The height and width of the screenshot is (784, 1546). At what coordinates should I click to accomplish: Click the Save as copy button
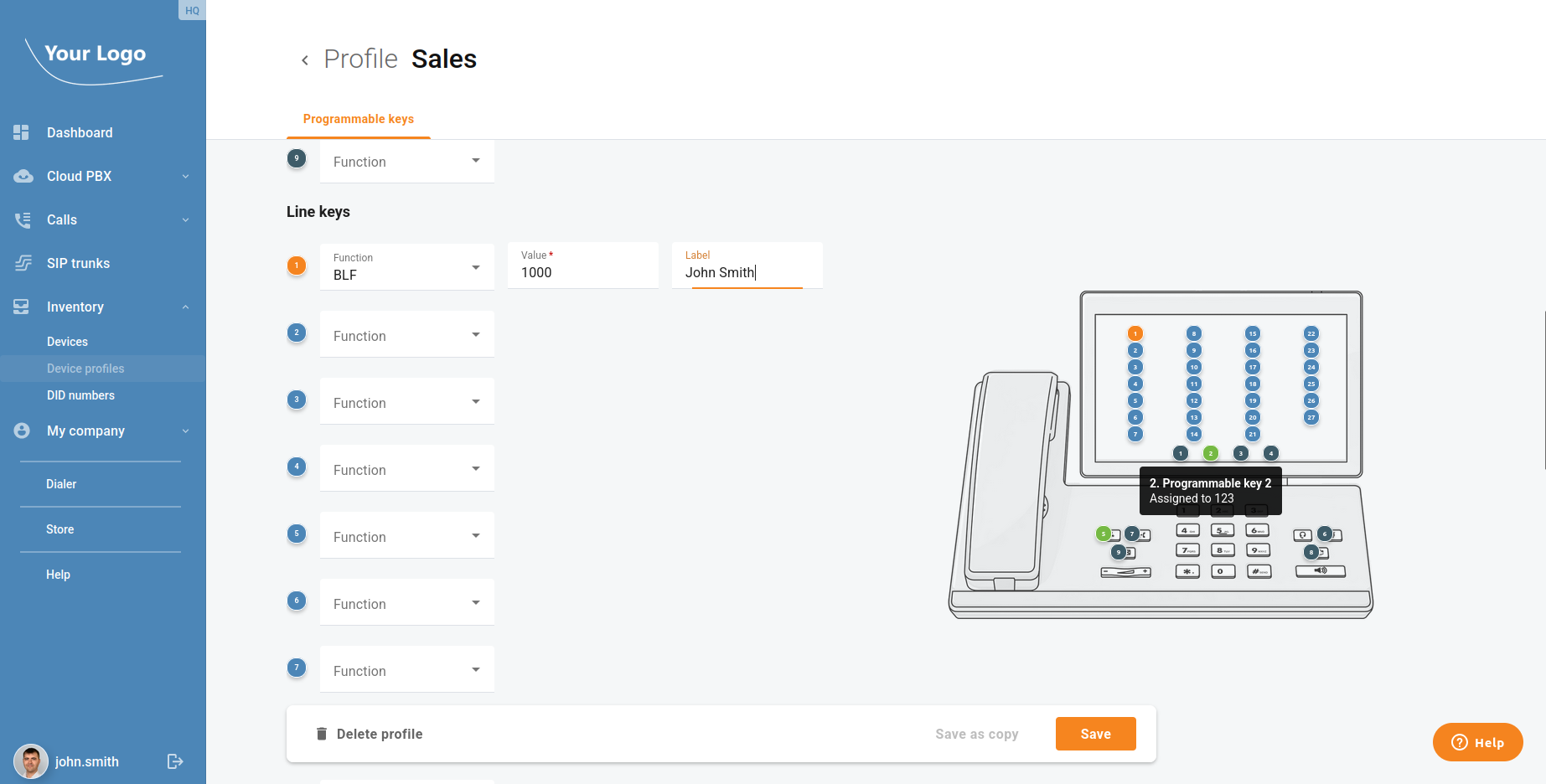tap(976, 734)
